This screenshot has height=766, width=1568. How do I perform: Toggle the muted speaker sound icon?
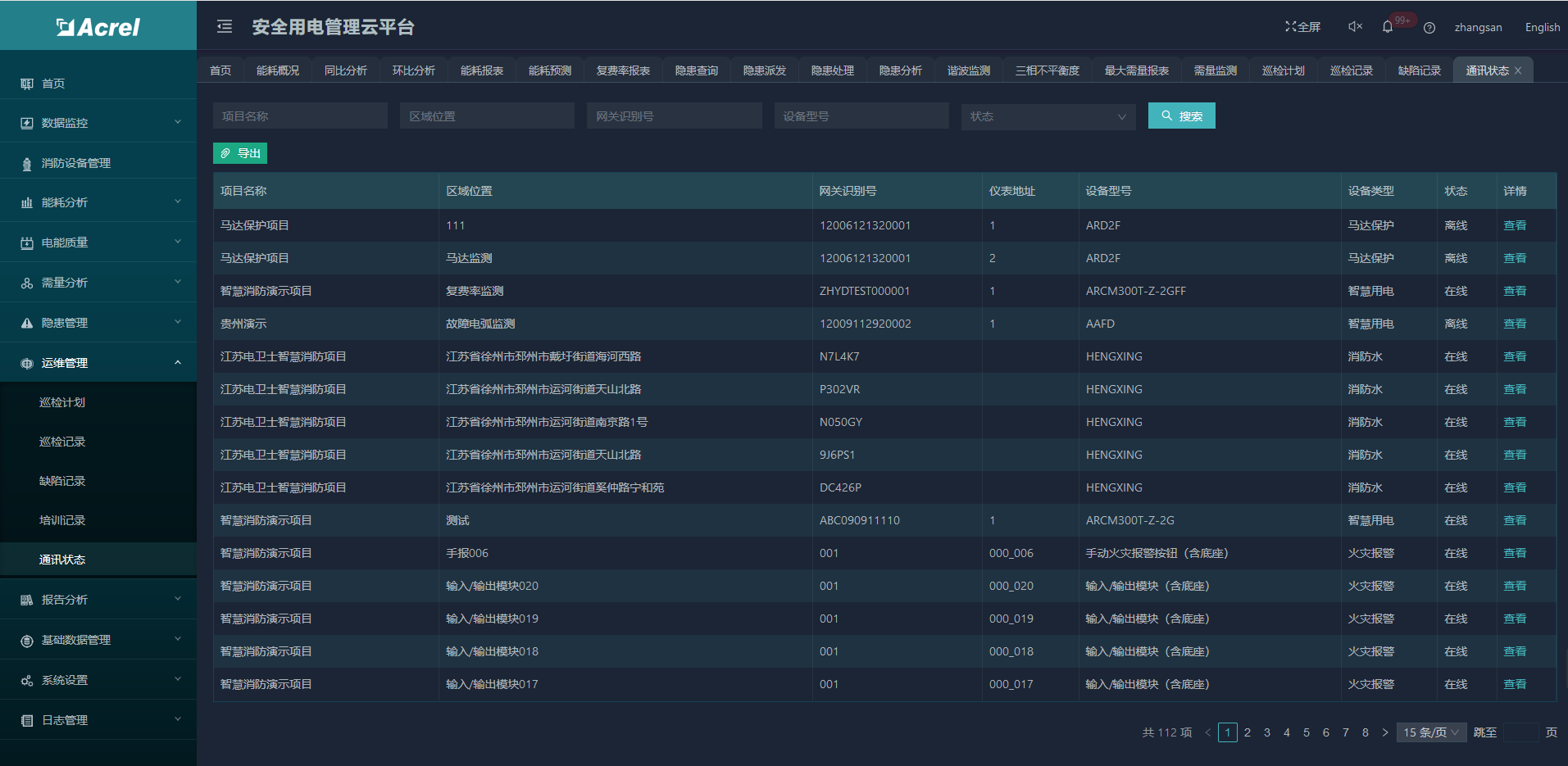[x=1355, y=27]
